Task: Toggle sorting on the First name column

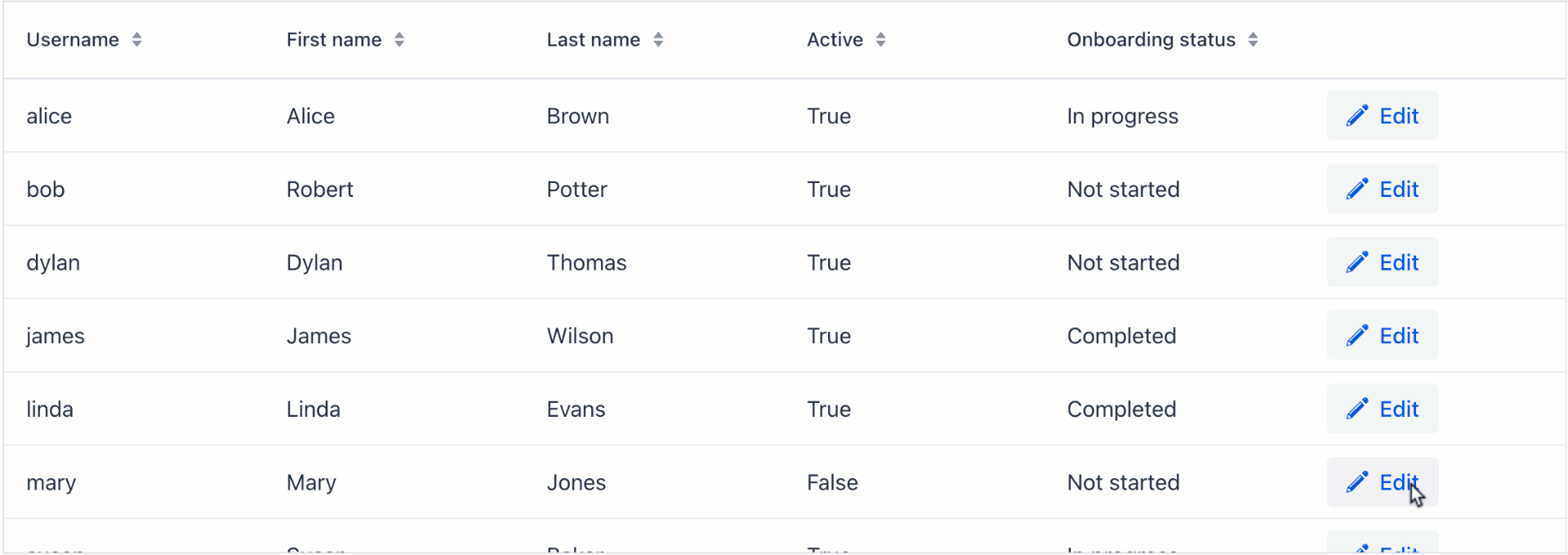Action: (399, 38)
